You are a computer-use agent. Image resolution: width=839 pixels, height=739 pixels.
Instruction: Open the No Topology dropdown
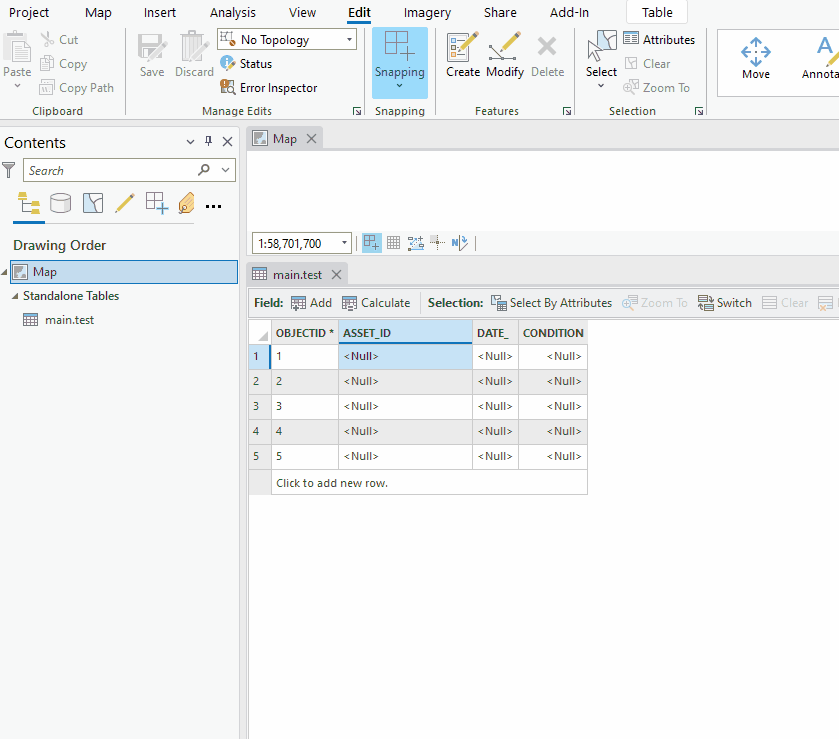coord(349,40)
